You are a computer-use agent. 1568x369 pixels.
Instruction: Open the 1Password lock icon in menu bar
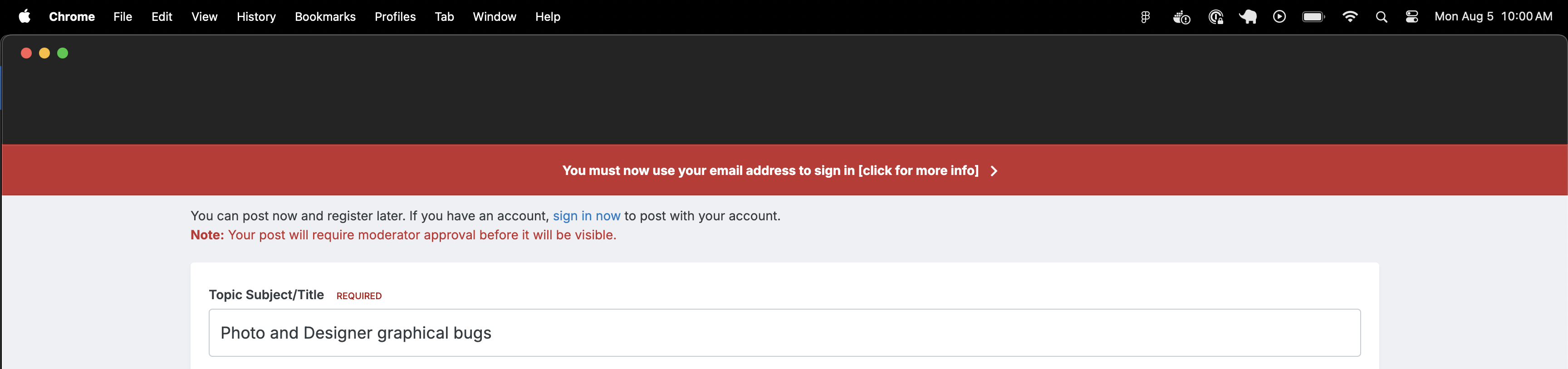(x=1215, y=17)
